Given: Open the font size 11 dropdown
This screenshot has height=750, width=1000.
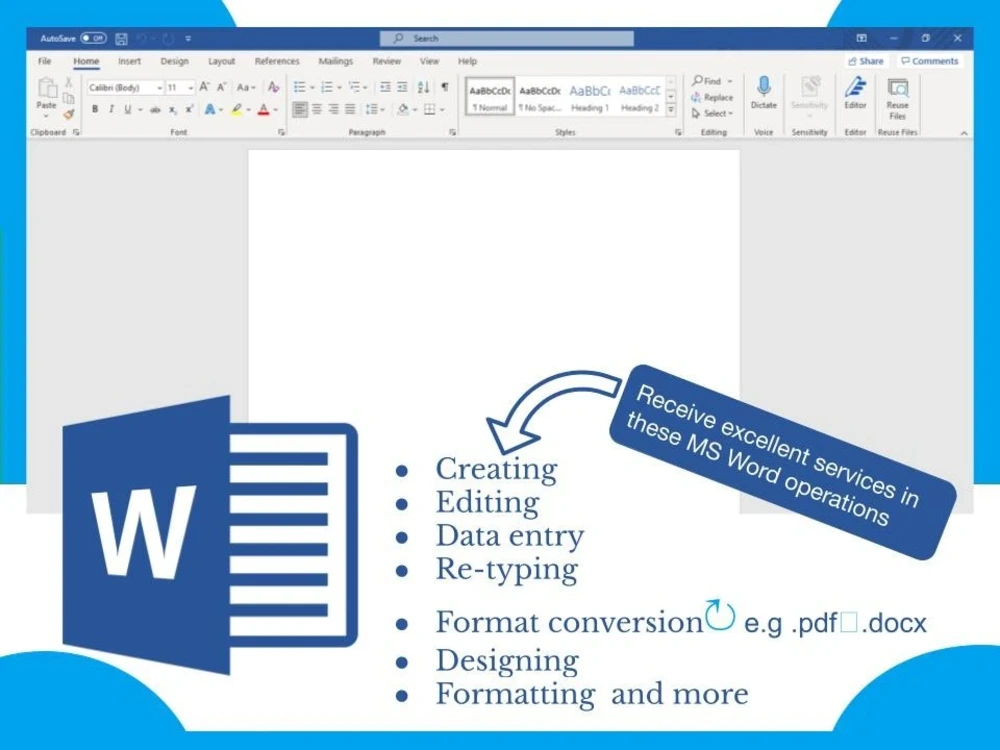Looking at the screenshot, I should click(x=191, y=87).
